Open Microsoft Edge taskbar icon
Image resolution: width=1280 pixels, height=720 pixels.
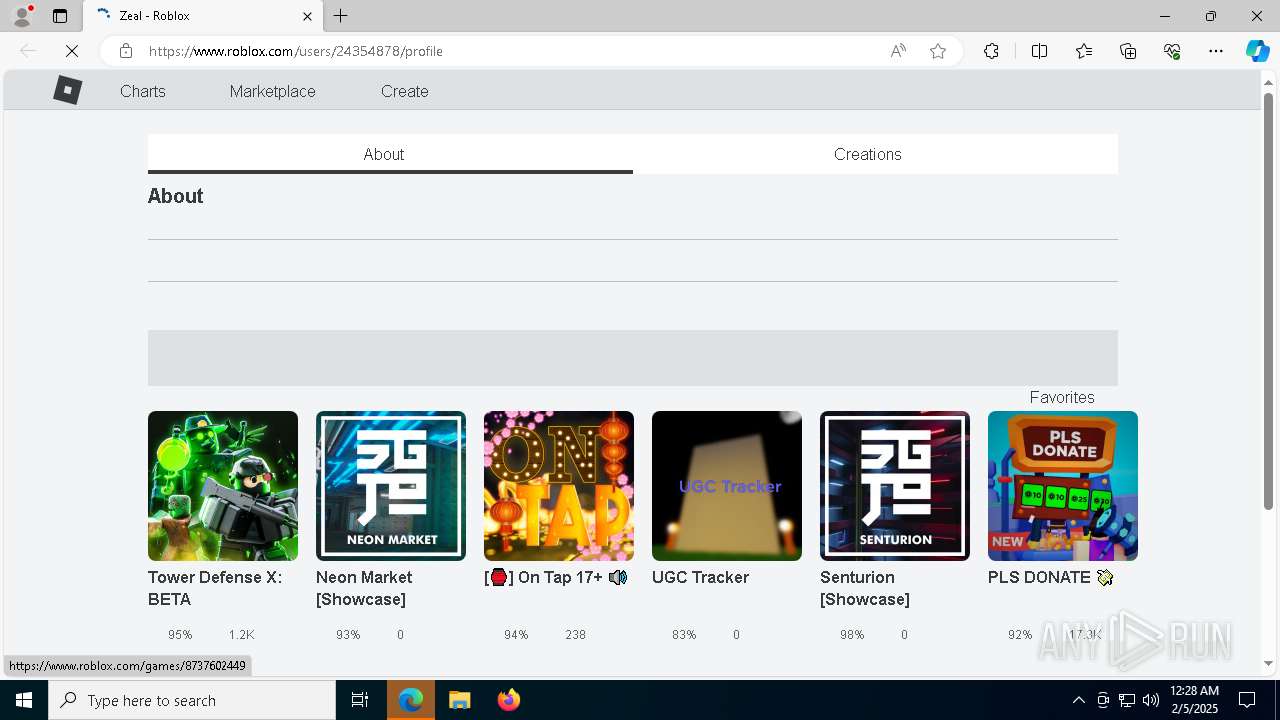coord(411,700)
